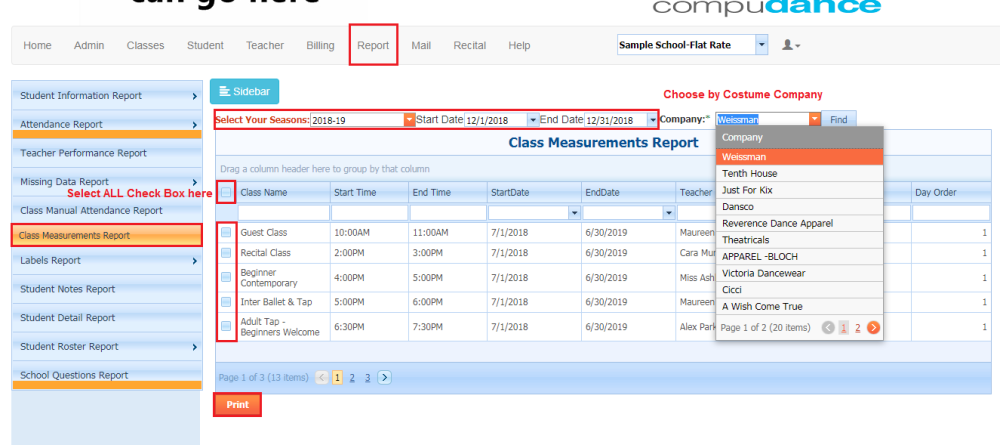Viewport: 1000px width, 445px height.
Task: Click the orange Print button
Action: click(237, 405)
